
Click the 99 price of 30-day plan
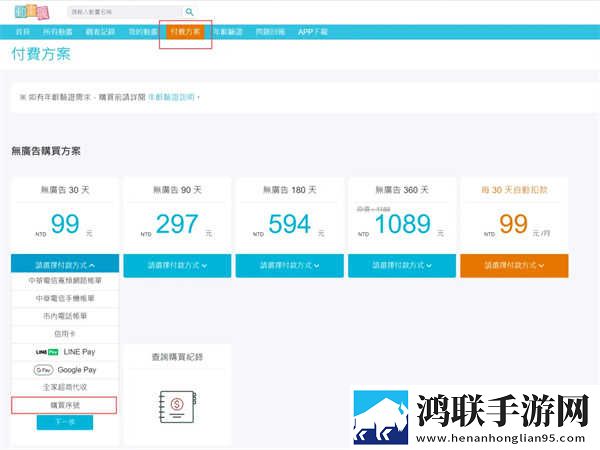tap(65, 224)
